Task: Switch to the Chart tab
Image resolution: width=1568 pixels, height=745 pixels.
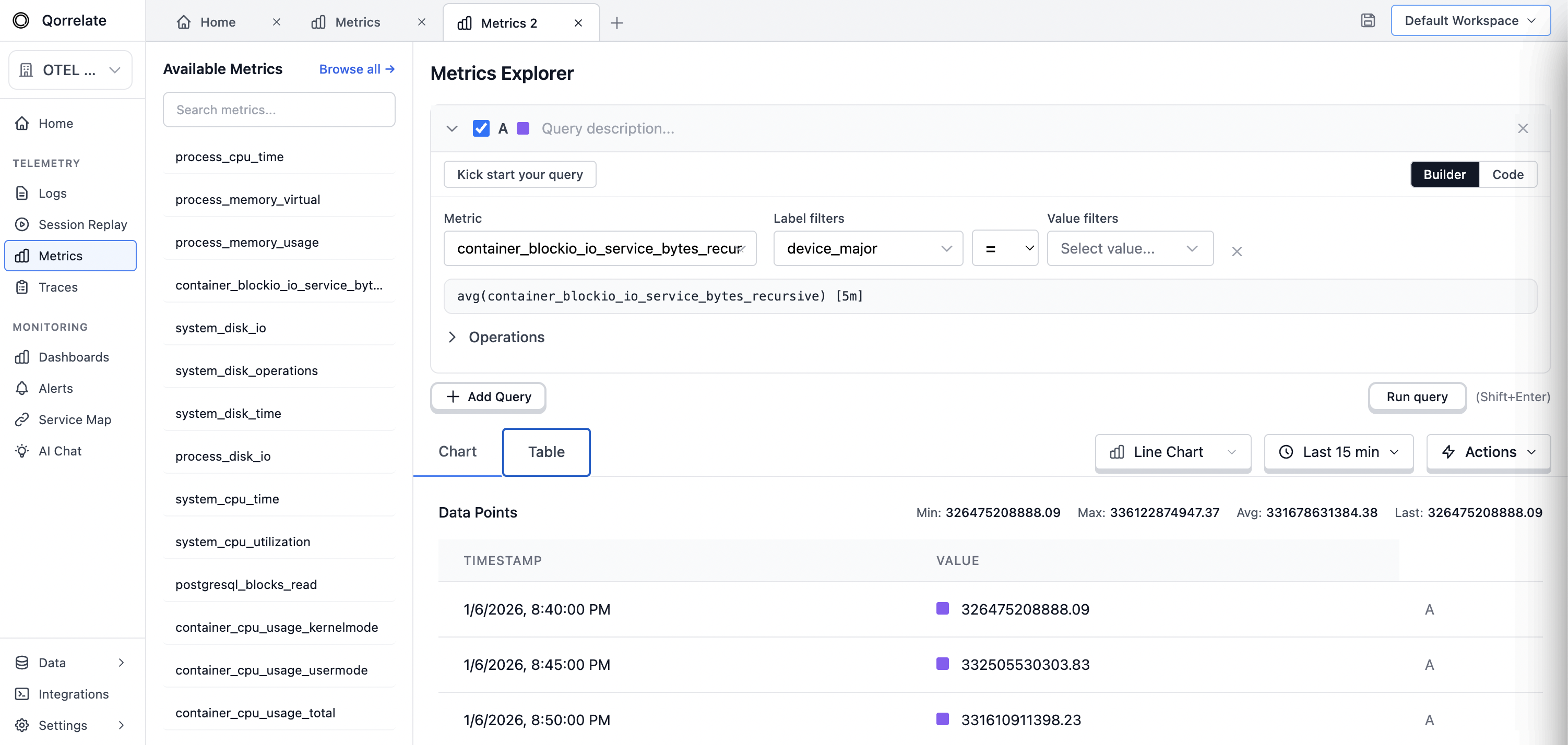Action: (x=458, y=451)
